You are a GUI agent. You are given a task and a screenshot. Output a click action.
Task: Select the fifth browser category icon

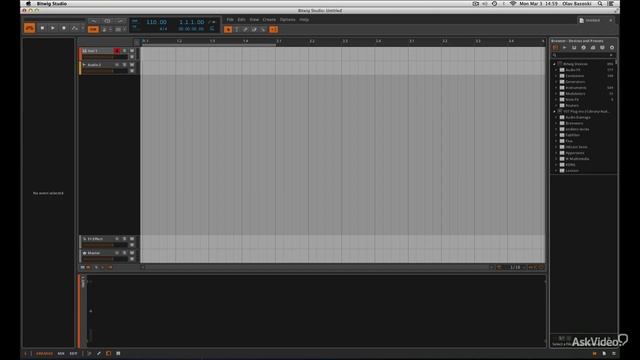click(593, 48)
